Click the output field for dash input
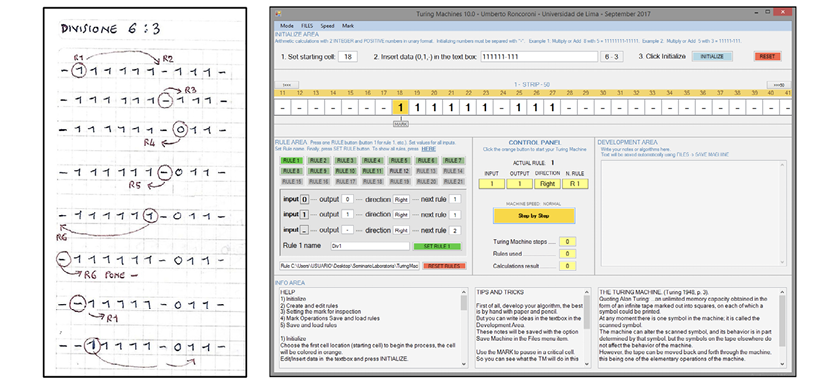The width and height of the screenshot is (837, 386). [349, 231]
